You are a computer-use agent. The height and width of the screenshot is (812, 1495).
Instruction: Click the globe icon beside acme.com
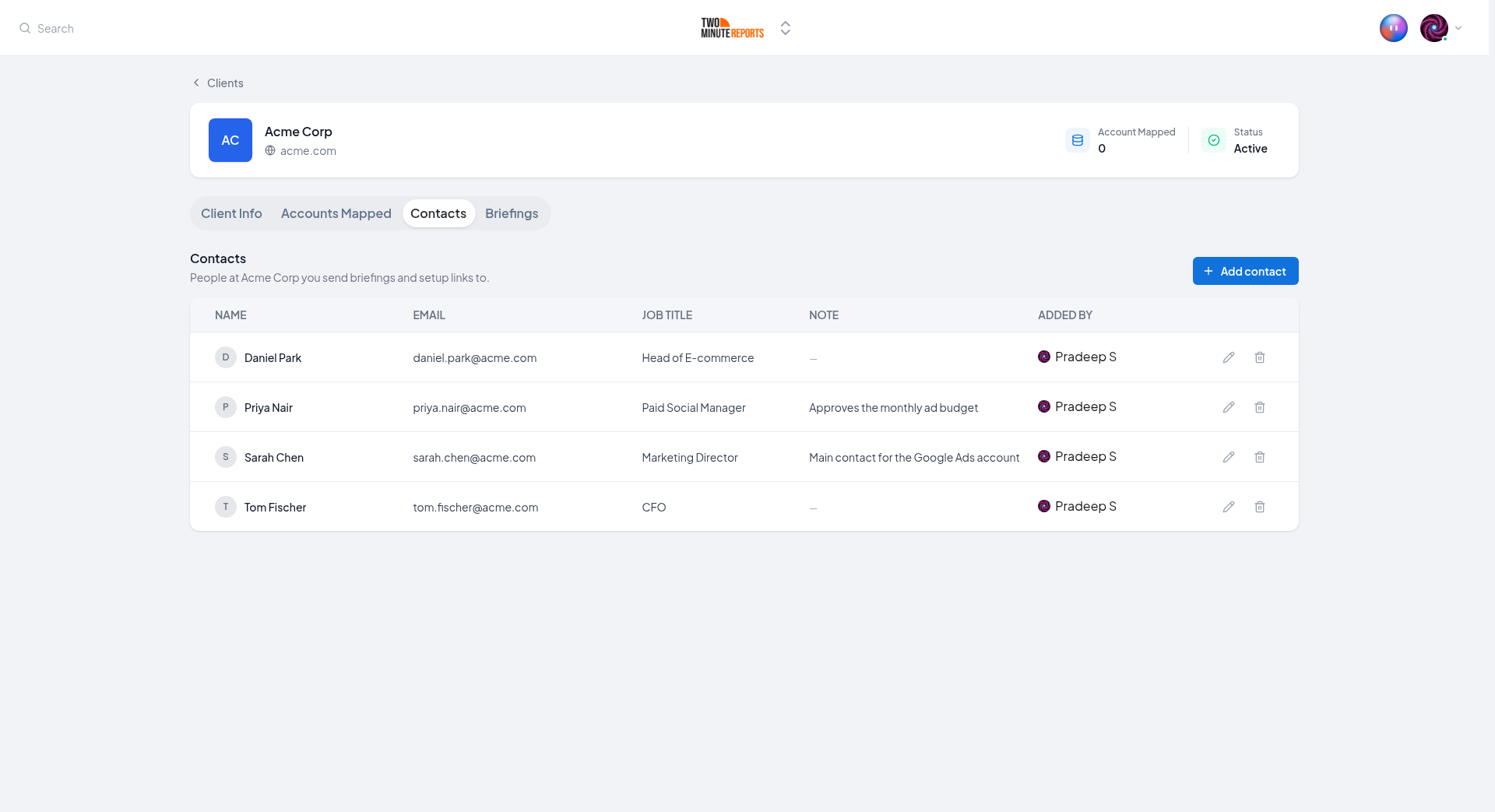pos(270,150)
